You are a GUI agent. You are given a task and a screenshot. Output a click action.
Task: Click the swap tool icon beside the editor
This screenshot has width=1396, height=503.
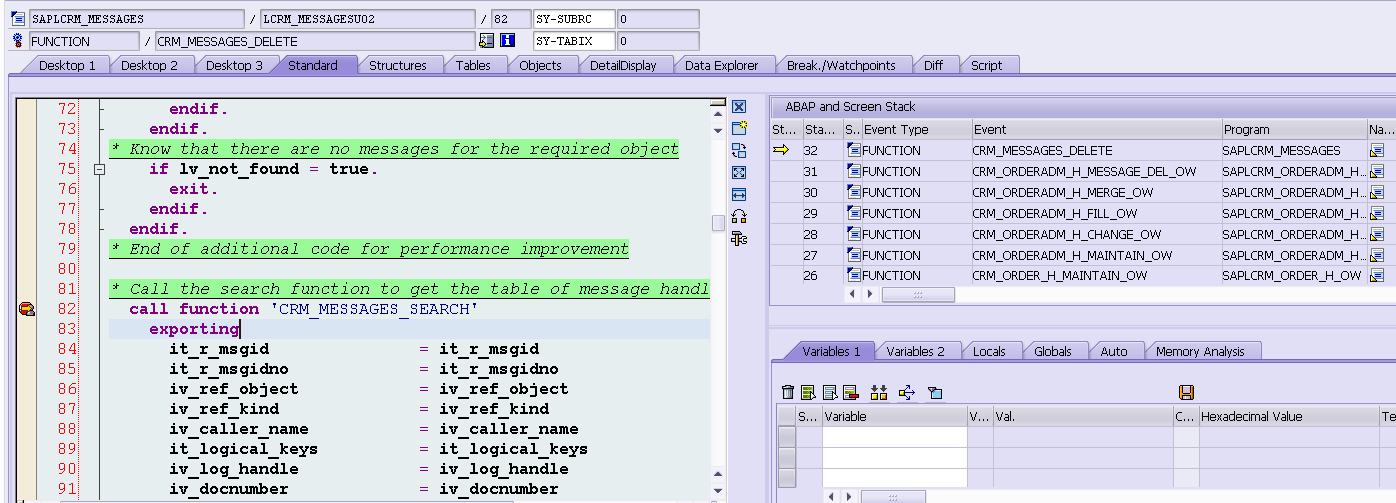click(739, 150)
